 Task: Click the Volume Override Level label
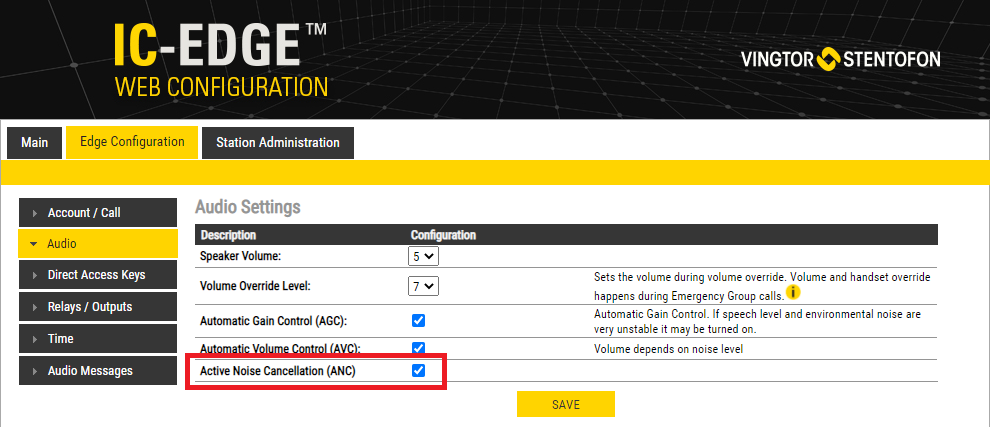click(255, 286)
